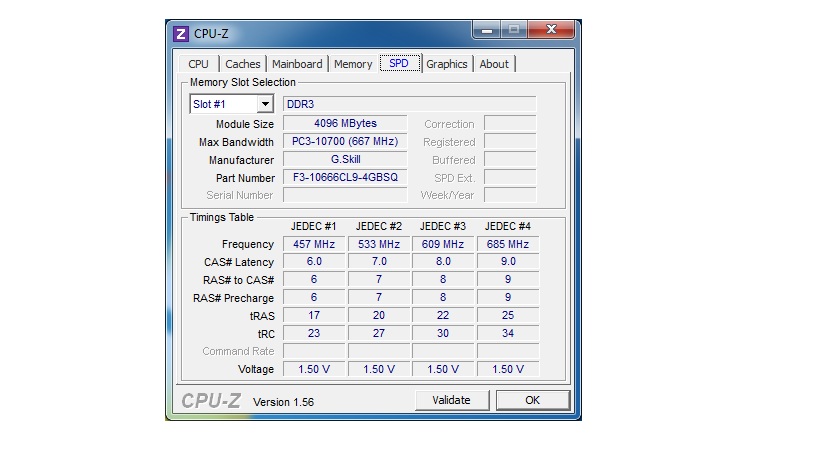Open the Graphics tab
The height and width of the screenshot is (460, 819).
(447, 64)
